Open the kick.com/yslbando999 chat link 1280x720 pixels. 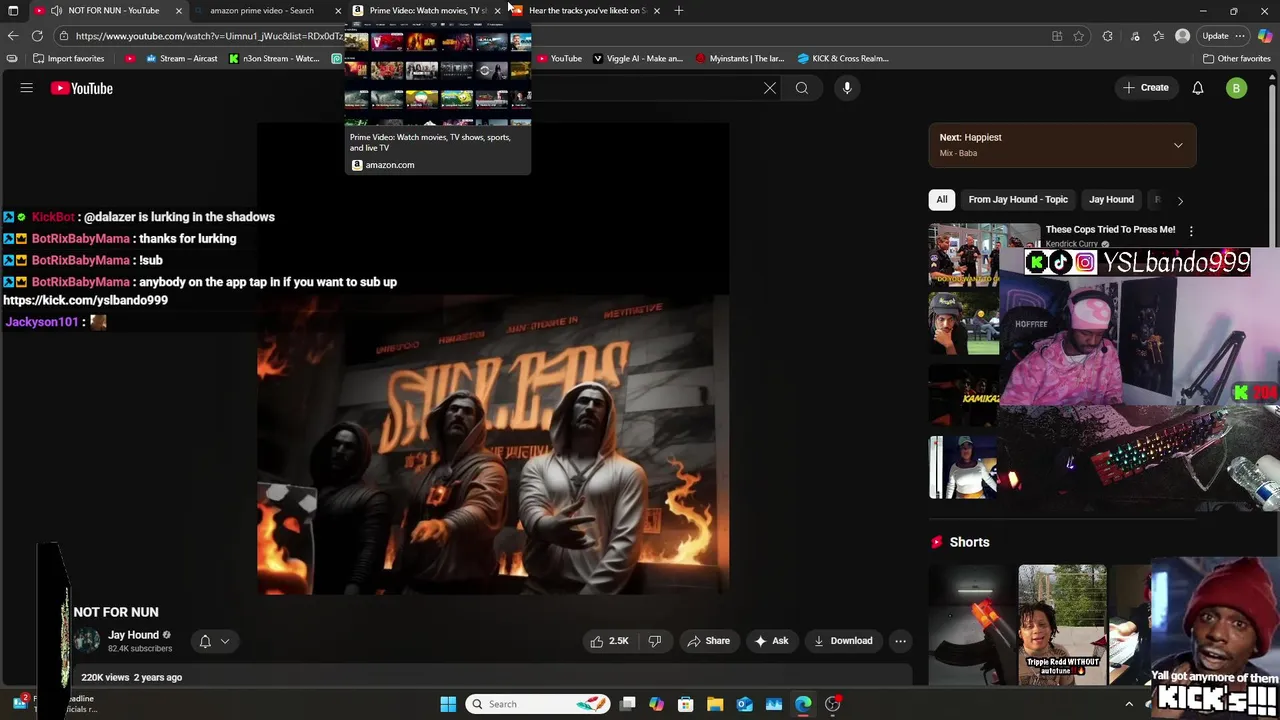point(85,300)
